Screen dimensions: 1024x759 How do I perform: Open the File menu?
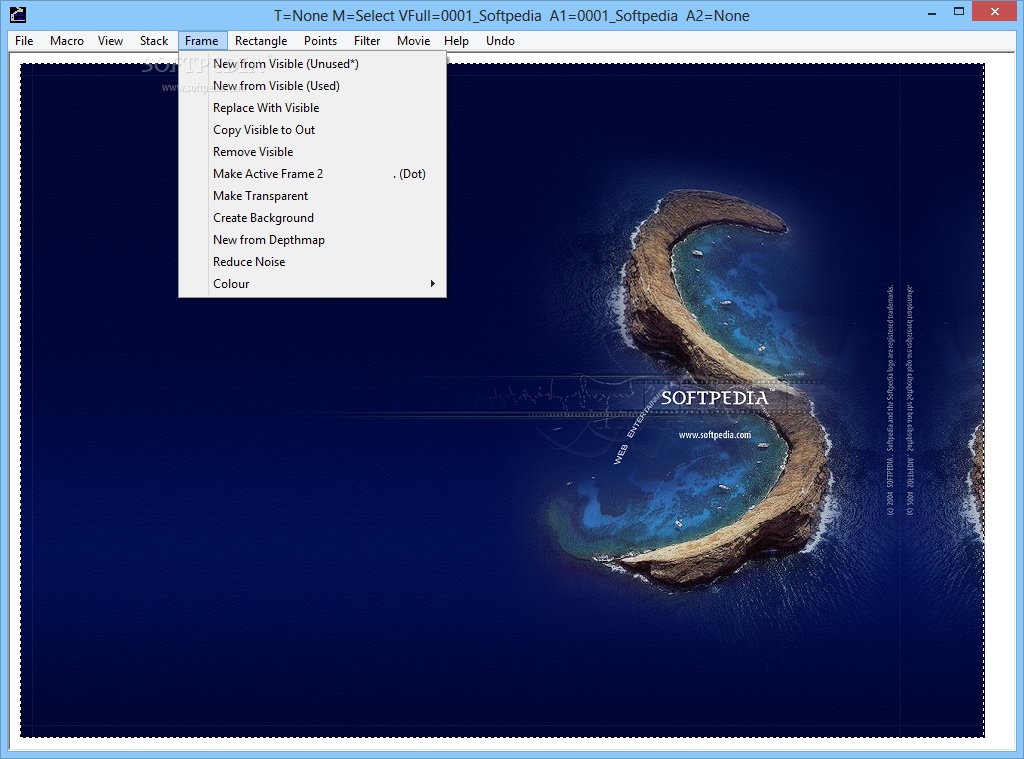tap(24, 40)
